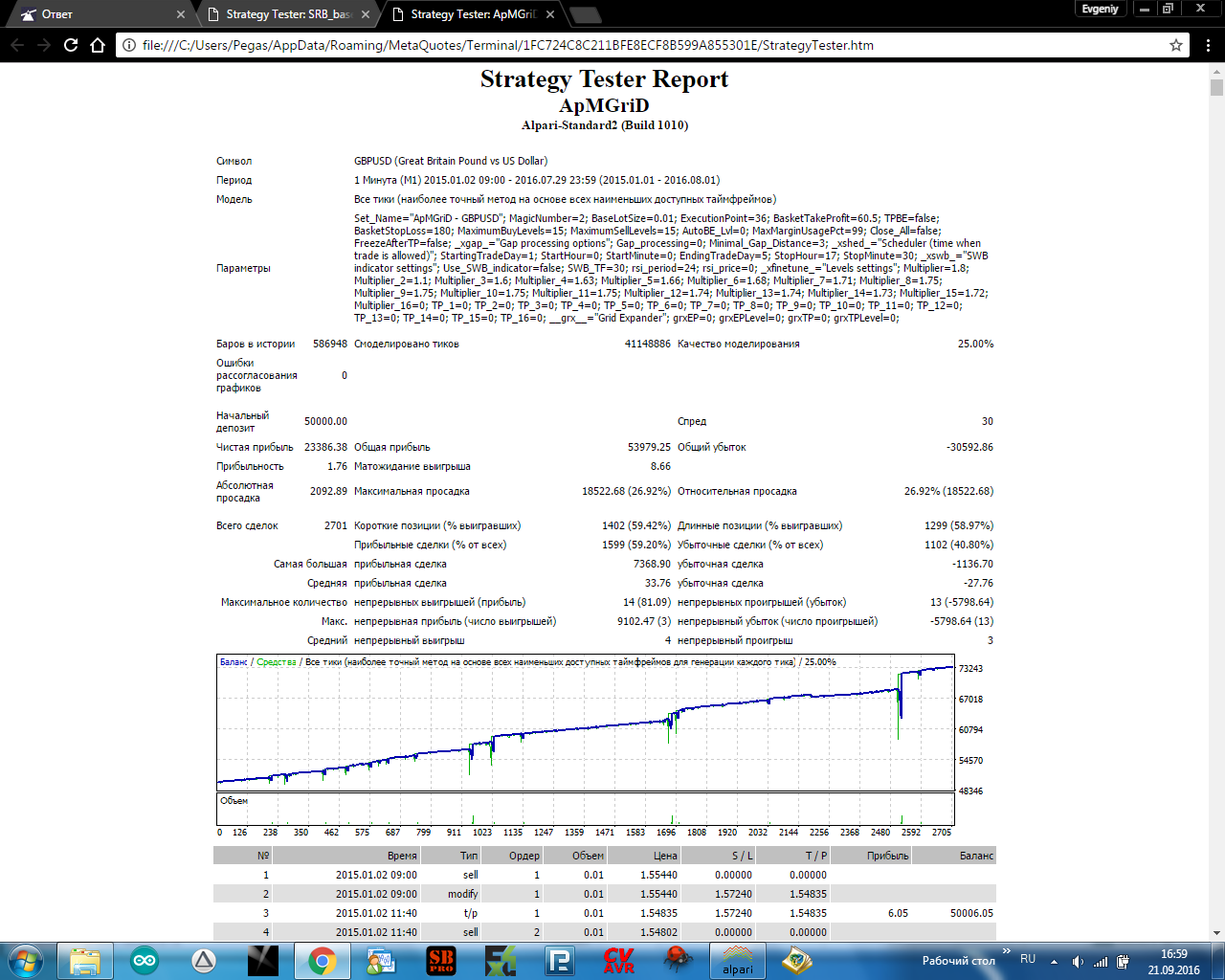Image resolution: width=1225 pixels, height=980 pixels.
Task: Open the yellow-green diamond app on the taskbar
Action: point(797,960)
